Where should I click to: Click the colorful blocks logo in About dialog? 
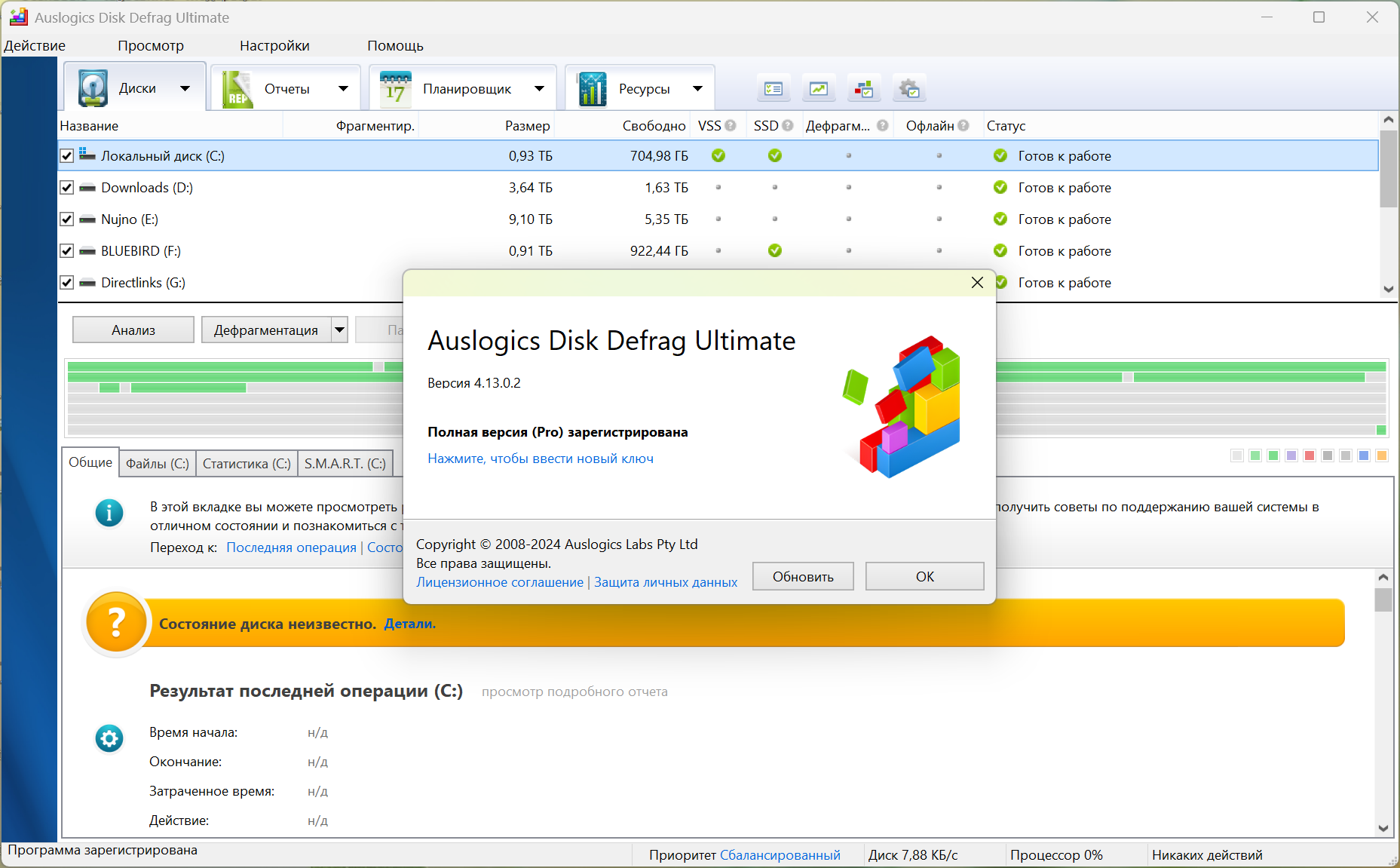(x=902, y=406)
